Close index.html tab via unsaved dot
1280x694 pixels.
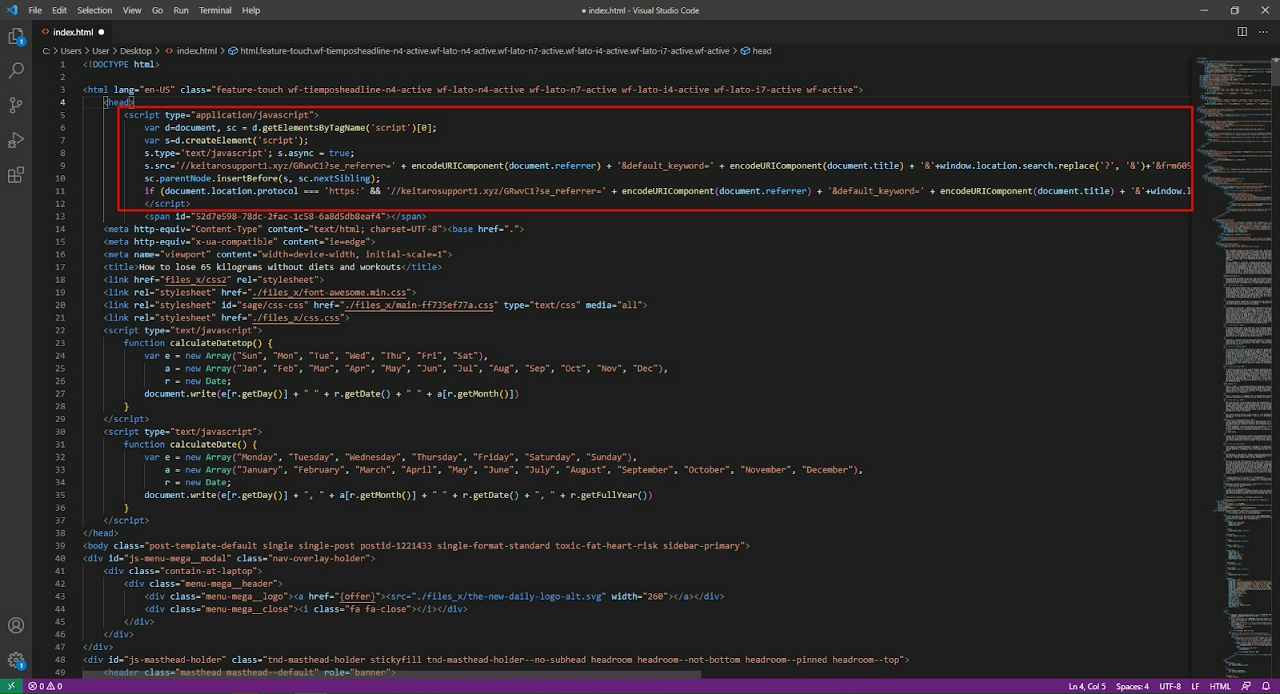tap(101, 32)
